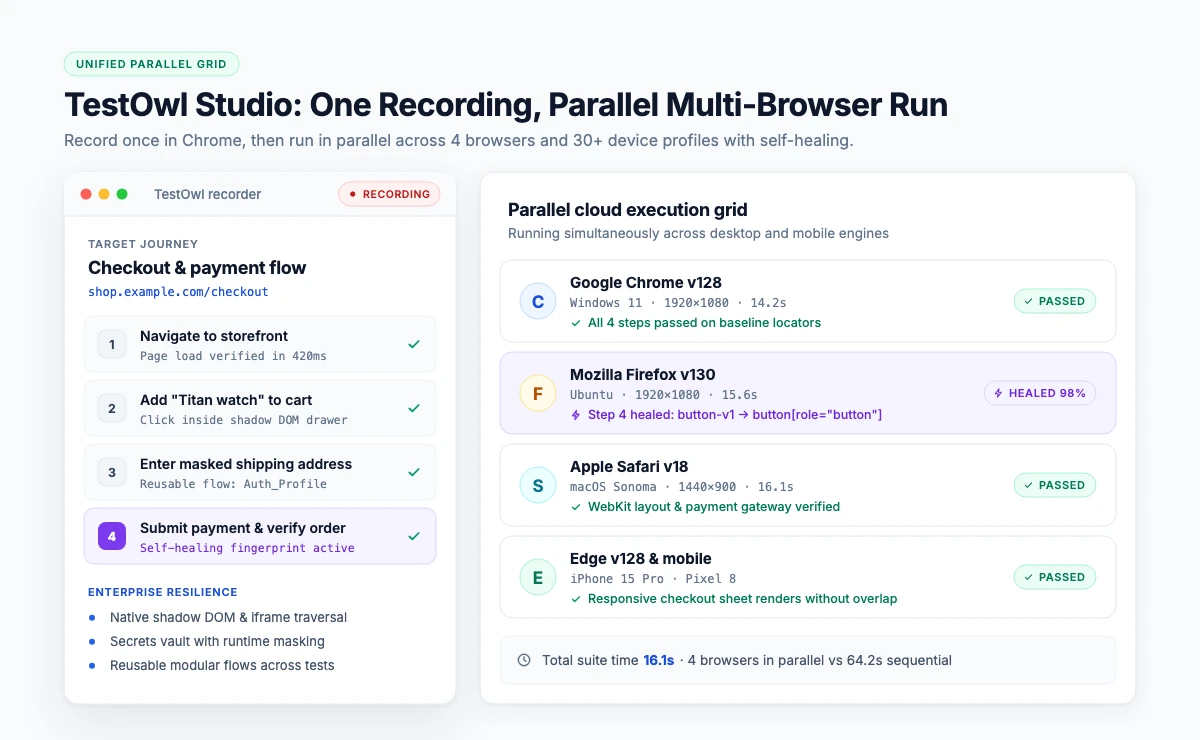This screenshot has height=740, width=1200.
Task: Click 'Click inside shadow DOM drawer' text
Action: pos(244,420)
